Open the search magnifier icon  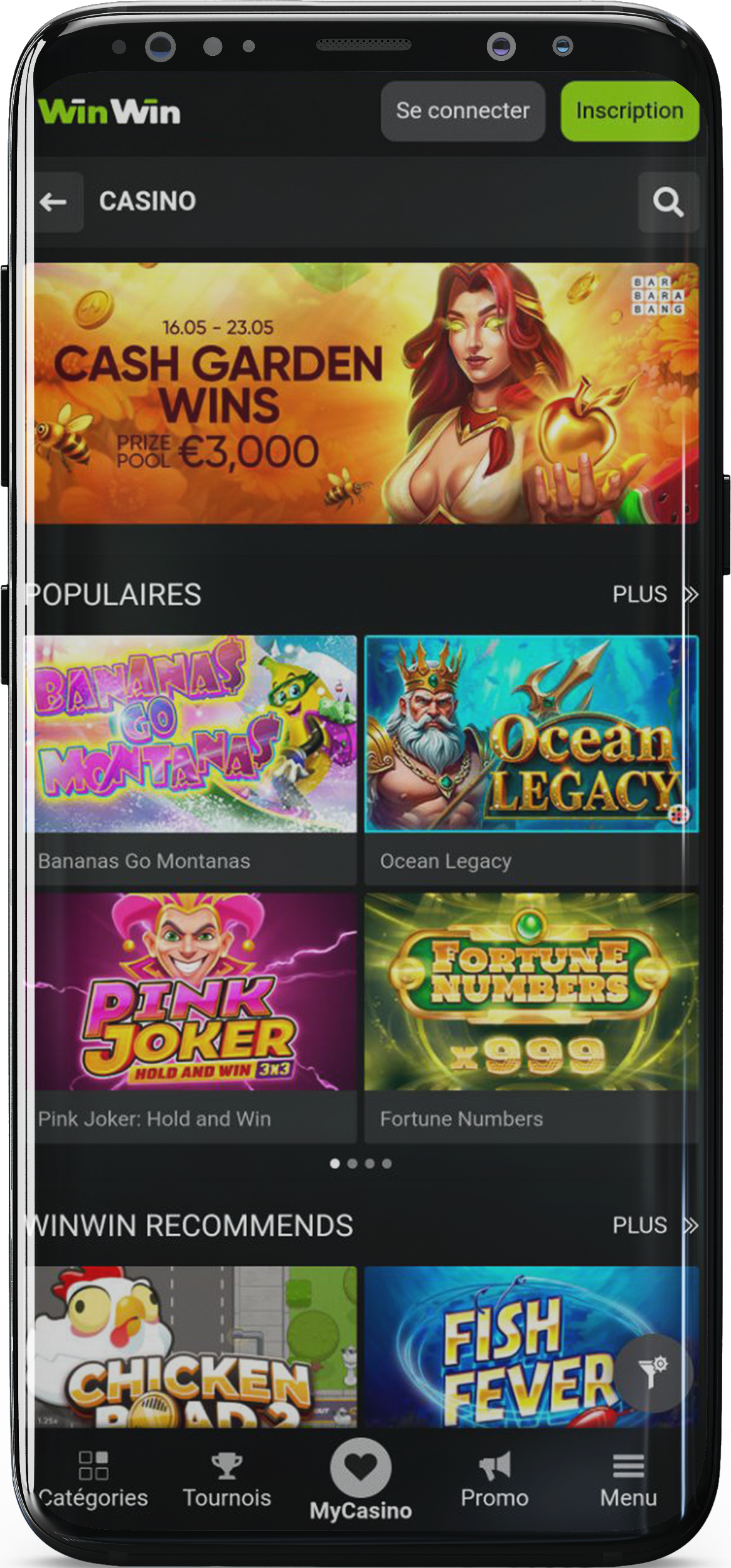click(668, 202)
